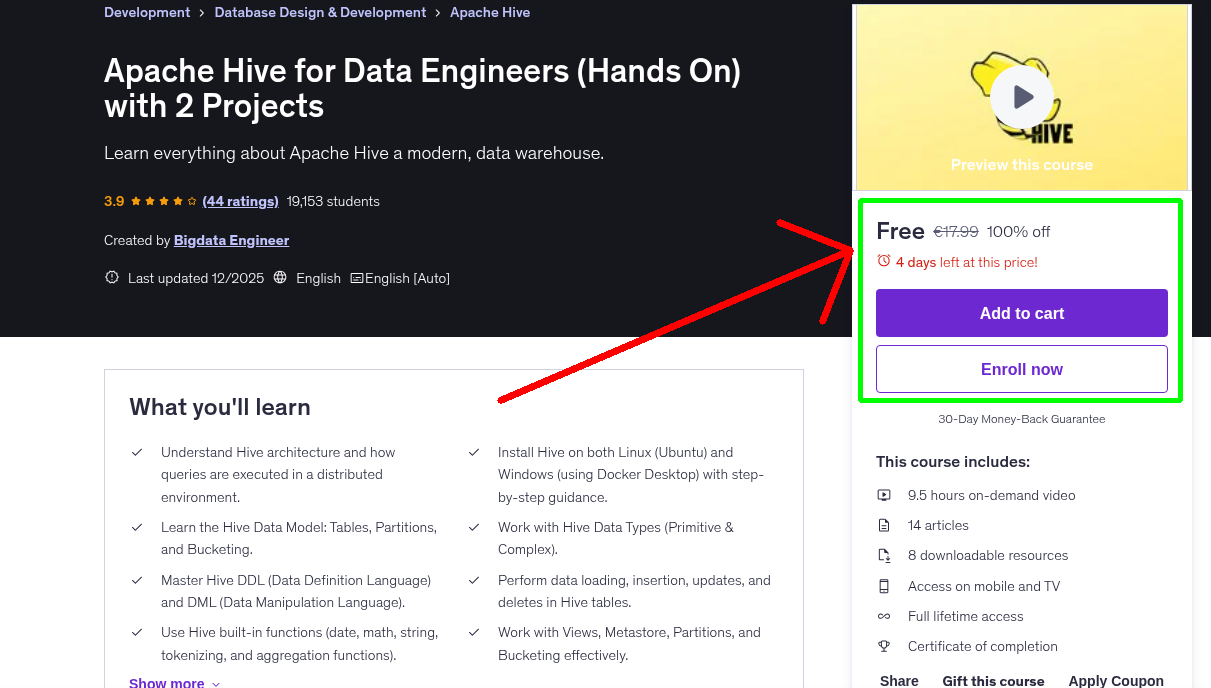Viewport: 1211px width, 688px height.
Task: Click the Enroll now button
Action: pos(1021,369)
